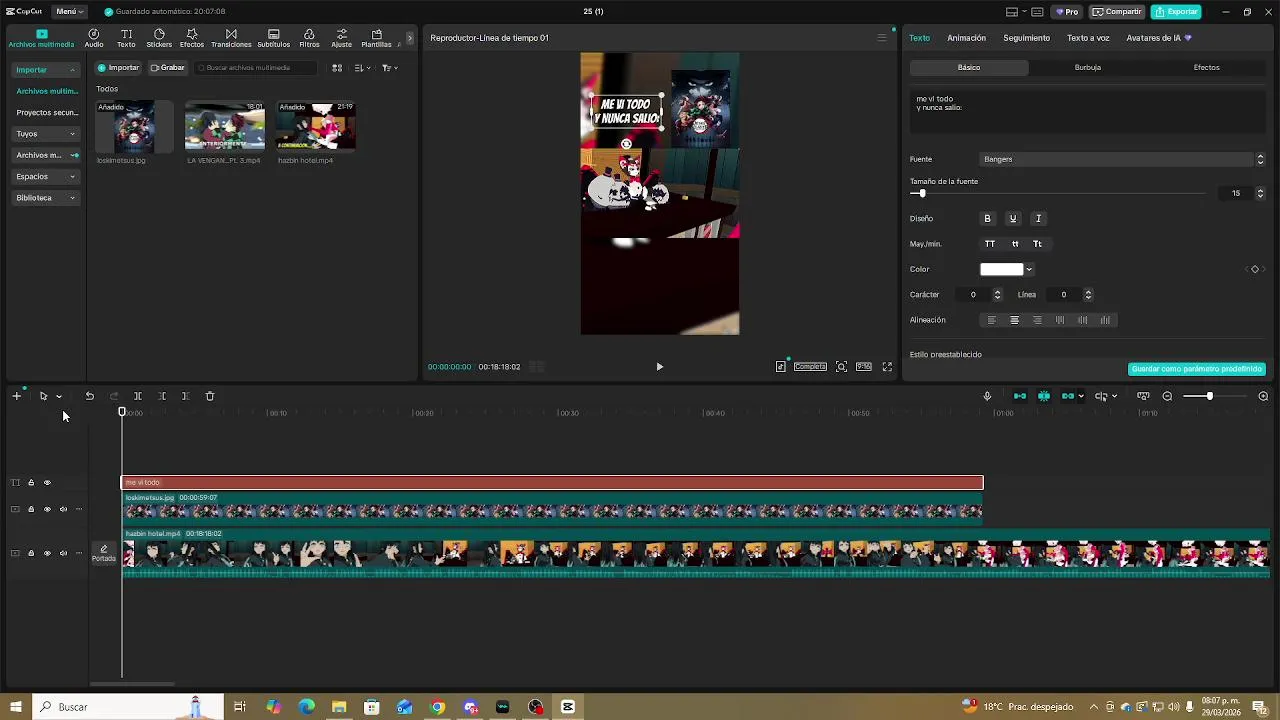
Task: Open the Filtros panel
Action: [309, 38]
